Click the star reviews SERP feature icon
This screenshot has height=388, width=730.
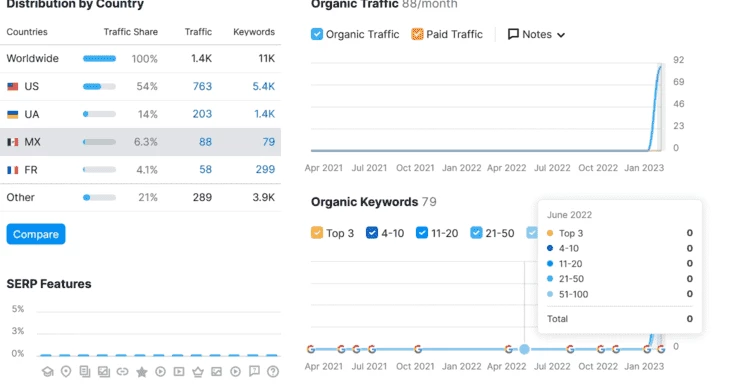point(142,372)
